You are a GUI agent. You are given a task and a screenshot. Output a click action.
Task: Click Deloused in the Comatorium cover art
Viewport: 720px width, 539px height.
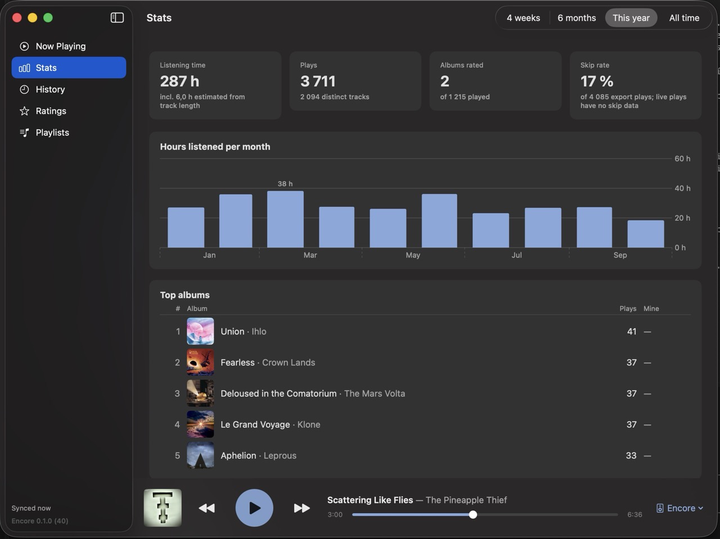(200, 393)
